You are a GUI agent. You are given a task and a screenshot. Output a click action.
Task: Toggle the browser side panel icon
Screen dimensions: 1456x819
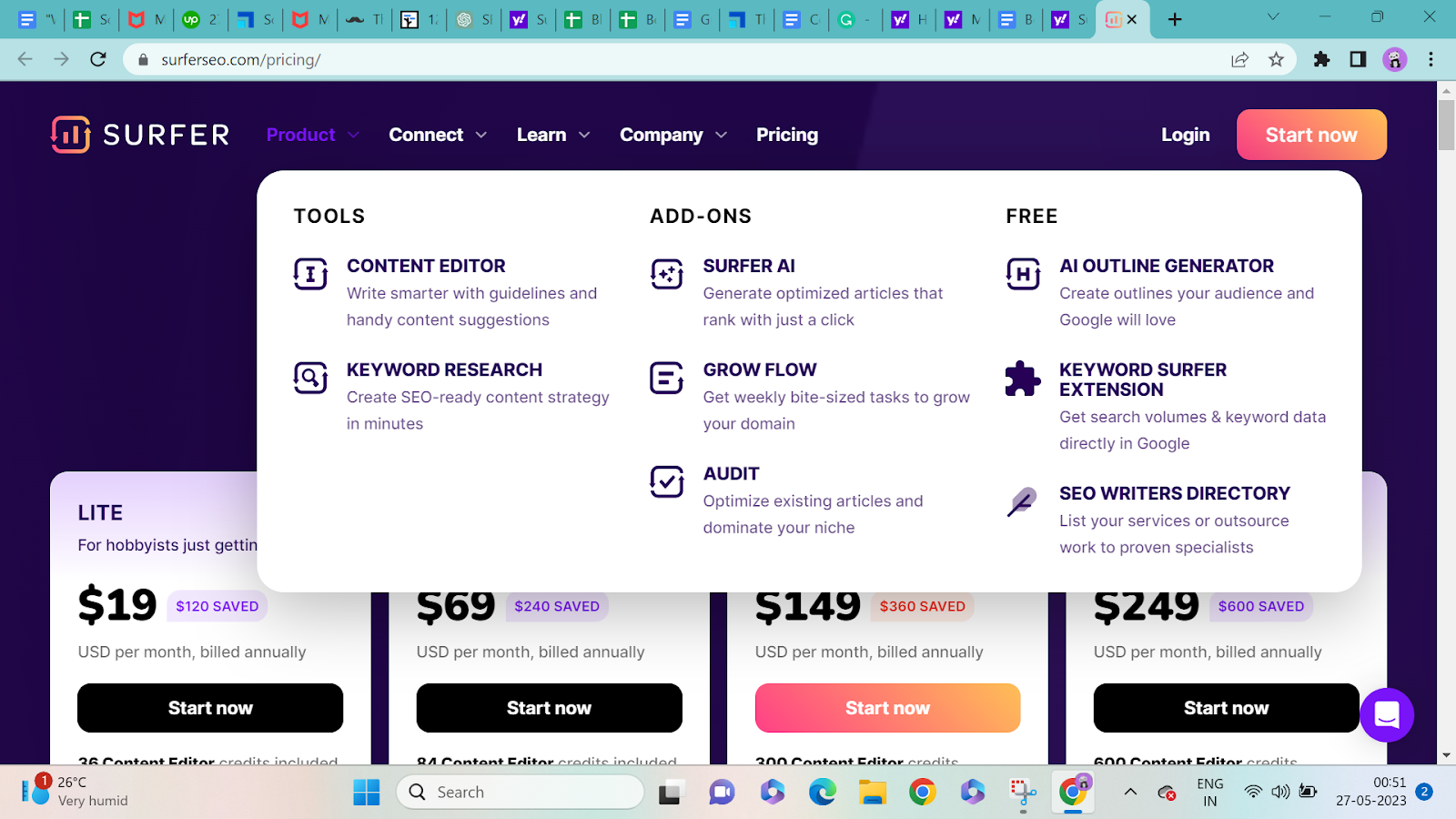coord(1358,59)
